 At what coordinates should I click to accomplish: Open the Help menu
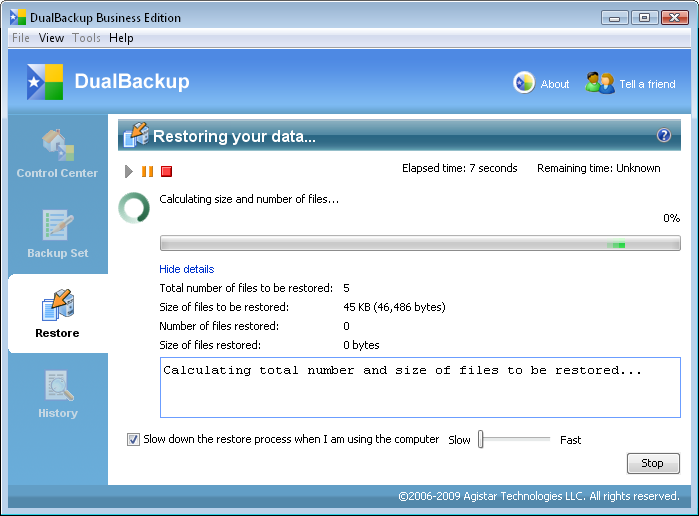(121, 38)
